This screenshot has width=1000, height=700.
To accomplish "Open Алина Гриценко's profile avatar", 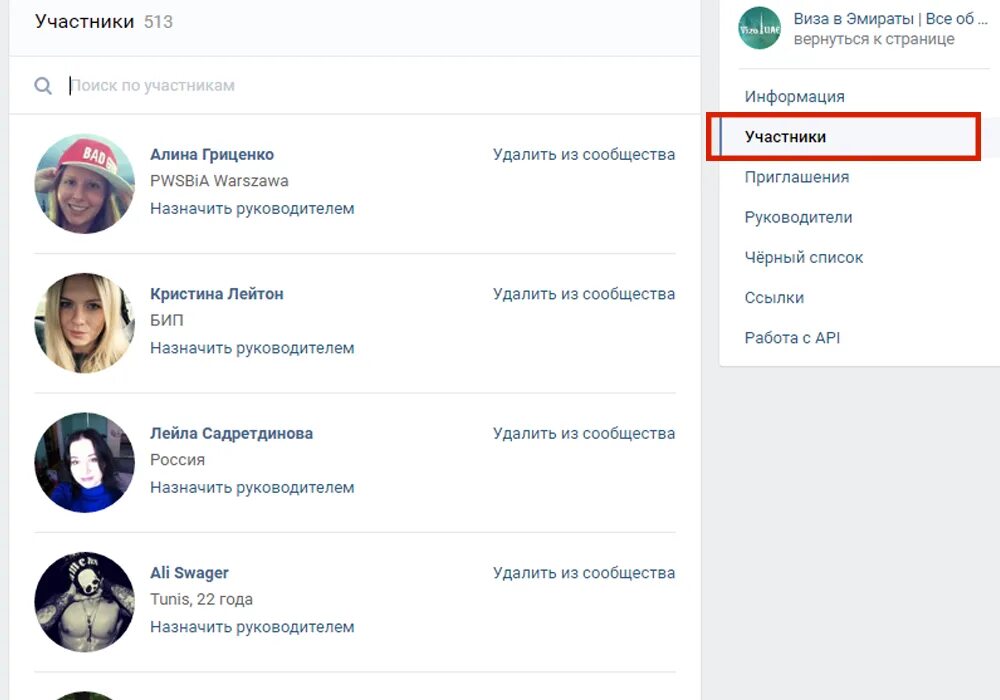I will 84,184.
